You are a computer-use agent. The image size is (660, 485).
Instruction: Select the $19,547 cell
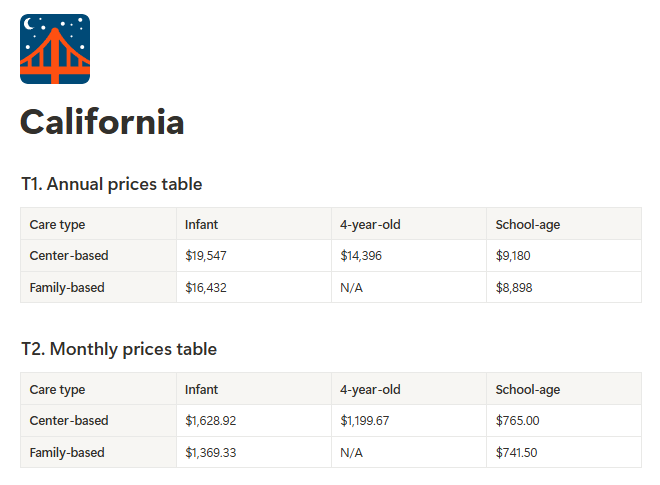point(254,256)
